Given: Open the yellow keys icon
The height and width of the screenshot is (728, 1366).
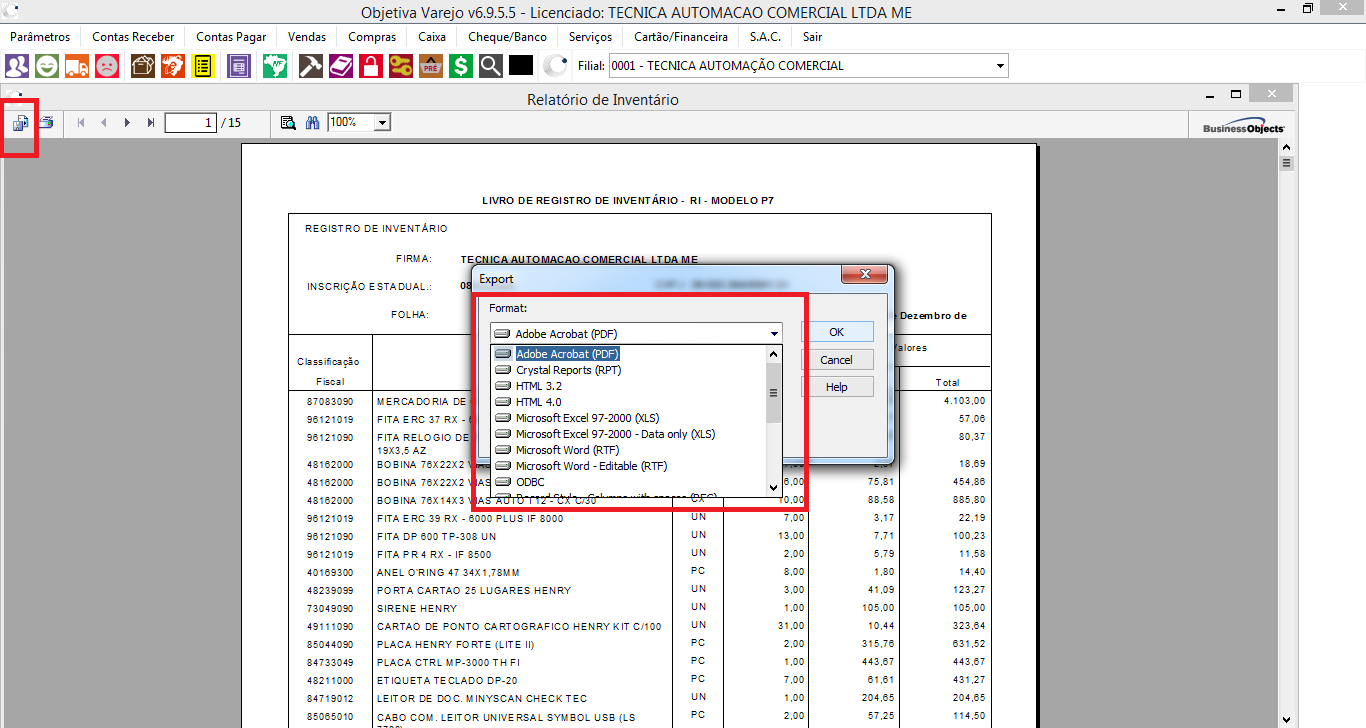Looking at the screenshot, I should click(x=401, y=66).
